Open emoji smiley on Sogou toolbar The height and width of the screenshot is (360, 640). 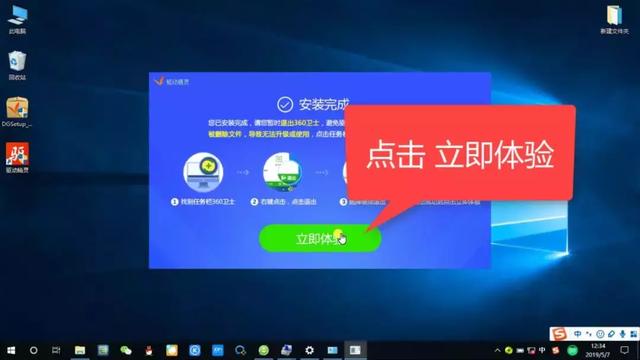(x=600, y=334)
